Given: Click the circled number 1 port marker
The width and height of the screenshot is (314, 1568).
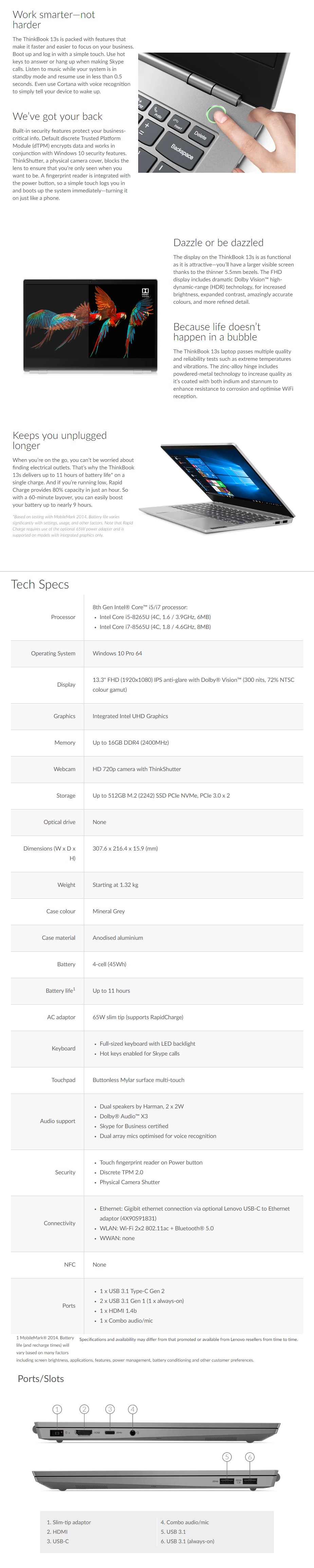Looking at the screenshot, I should [x=57, y=1409].
